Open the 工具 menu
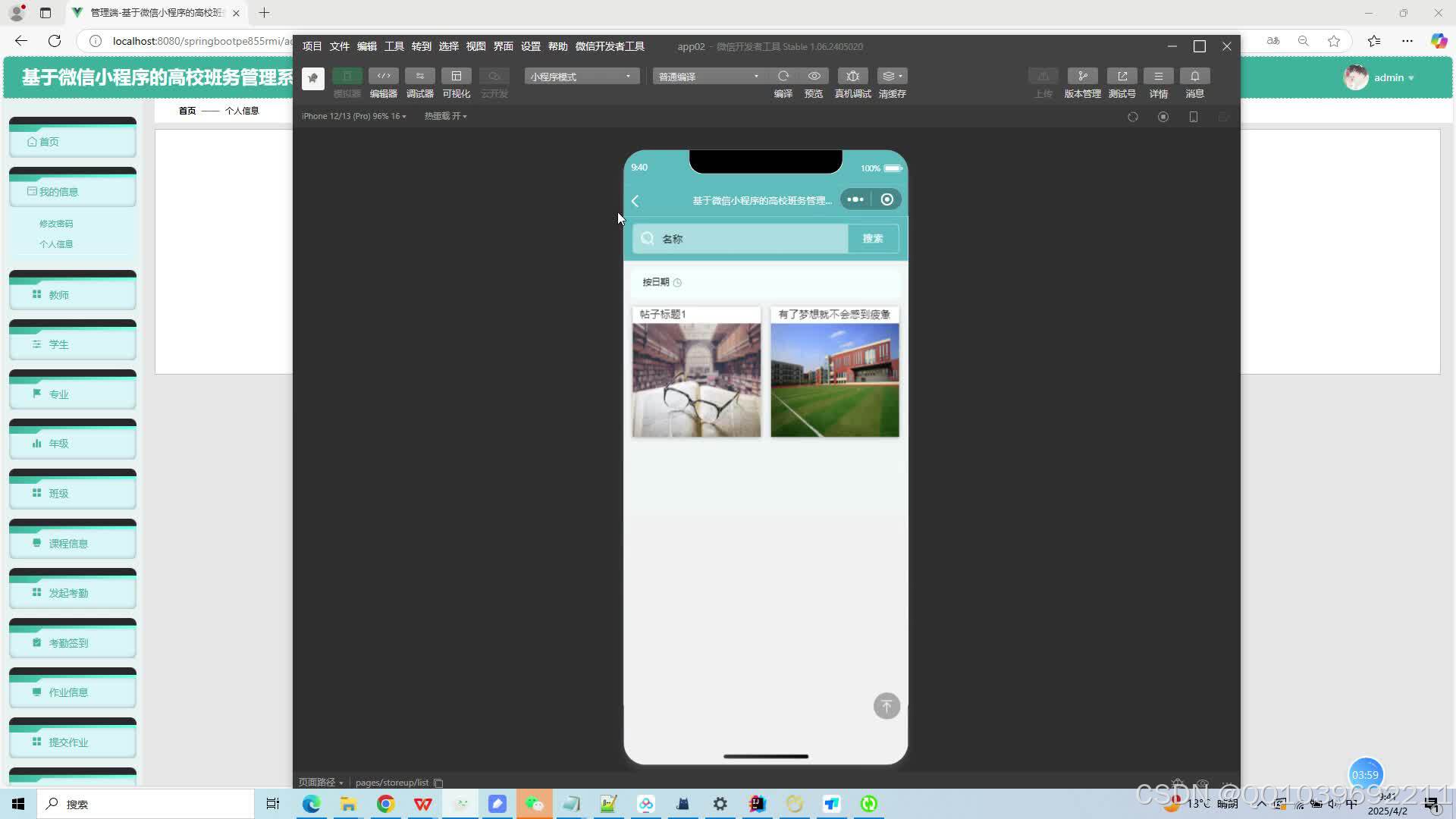Image resolution: width=1456 pixels, height=819 pixels. pos(394,46)
